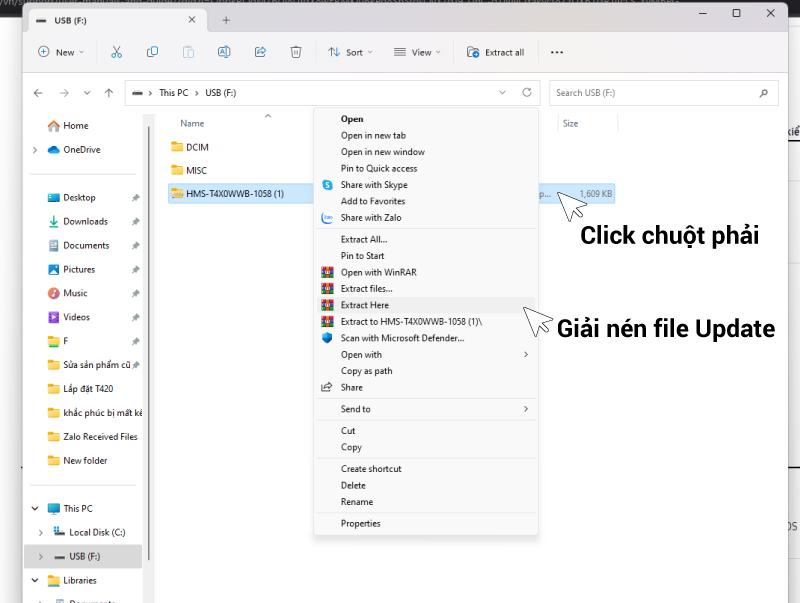Click the Share icon in the toolbar
Viewport: 800px width, 603px height.
(261, 52)
